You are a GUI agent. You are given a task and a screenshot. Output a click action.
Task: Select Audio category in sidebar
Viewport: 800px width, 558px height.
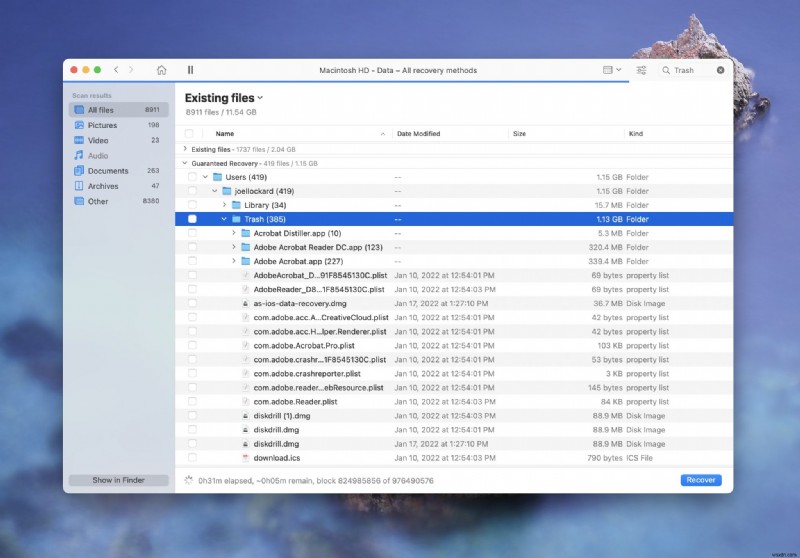coord(118,156)
